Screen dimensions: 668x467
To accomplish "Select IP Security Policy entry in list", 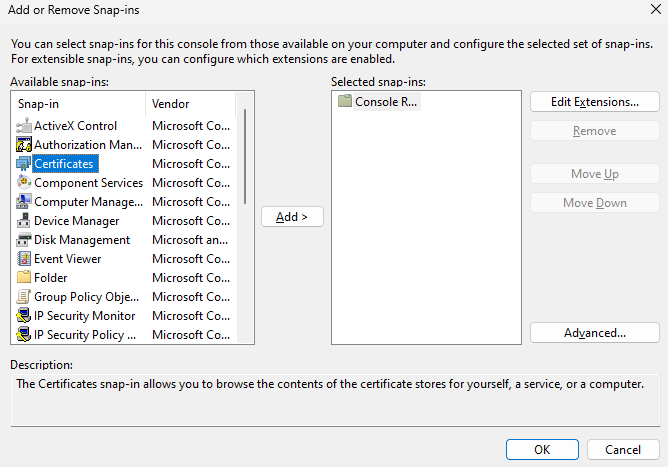I will [85, 335].
